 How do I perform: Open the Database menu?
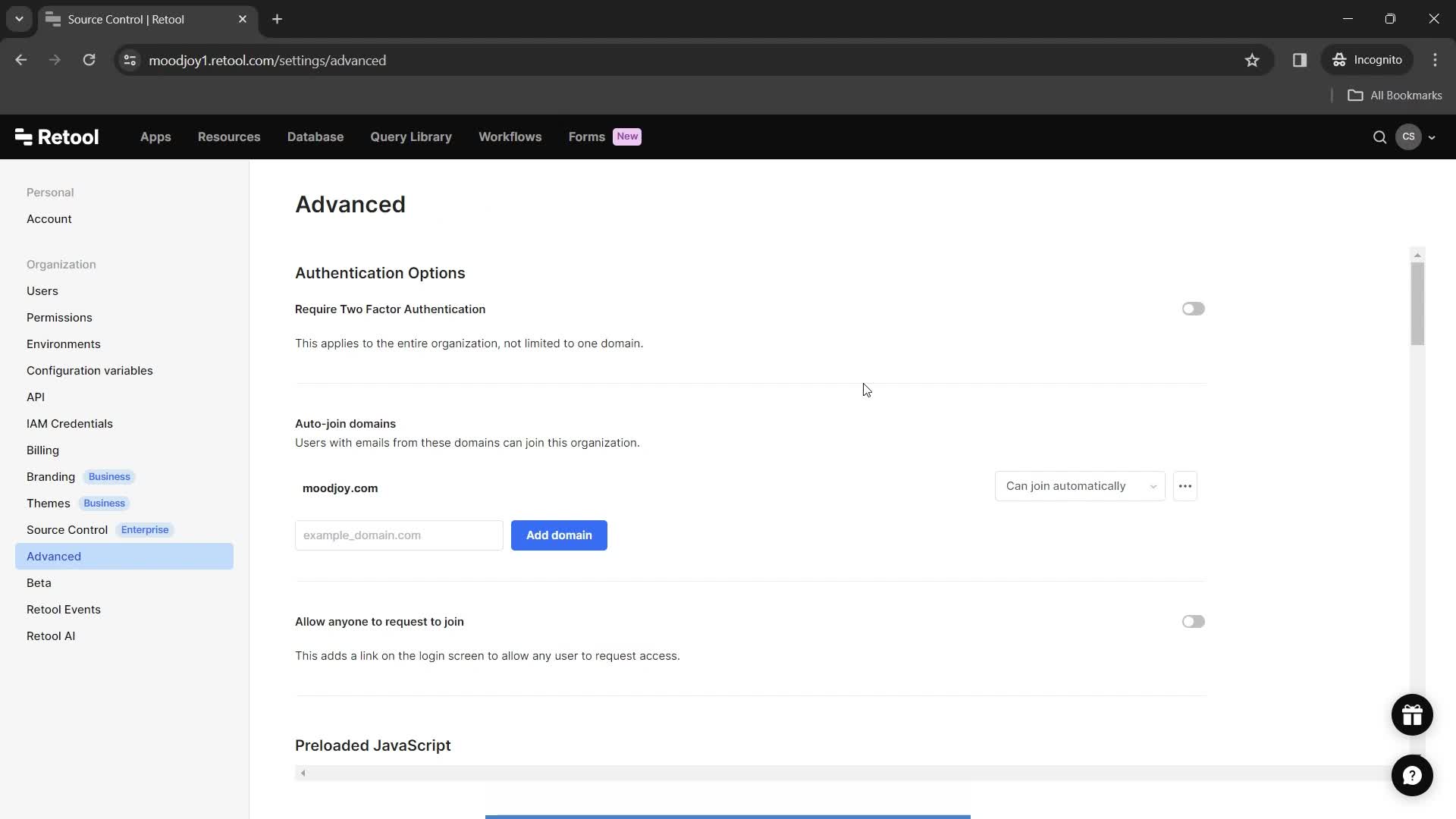(315, 136)
